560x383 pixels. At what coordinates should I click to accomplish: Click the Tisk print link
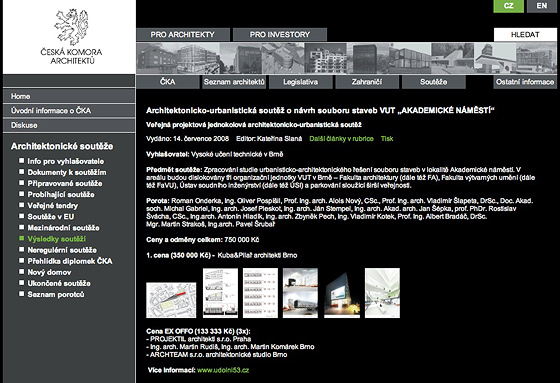387,139
